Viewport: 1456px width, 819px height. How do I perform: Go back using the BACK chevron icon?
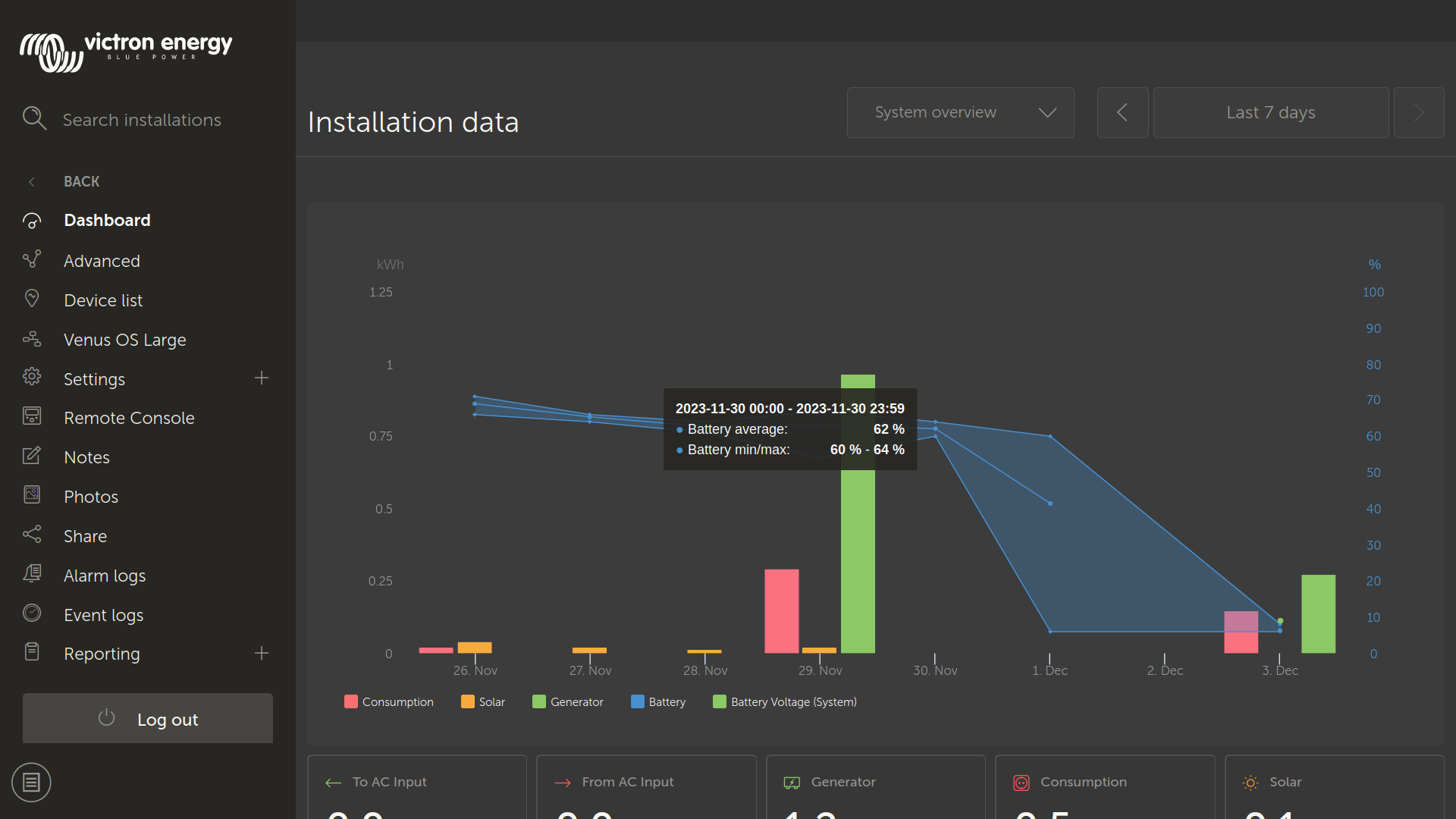click(32, 182)
